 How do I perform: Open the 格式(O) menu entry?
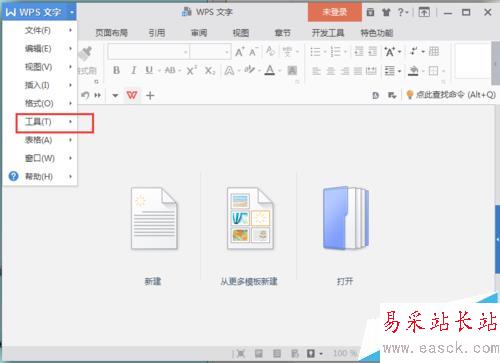click(x=40, y=103)
